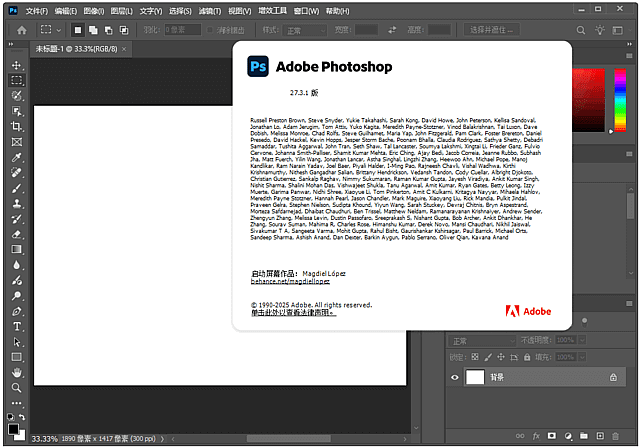This screenshot has height=448, width=640.
Task: Select the Clone Stamp tool
Action: click(16, 203)
